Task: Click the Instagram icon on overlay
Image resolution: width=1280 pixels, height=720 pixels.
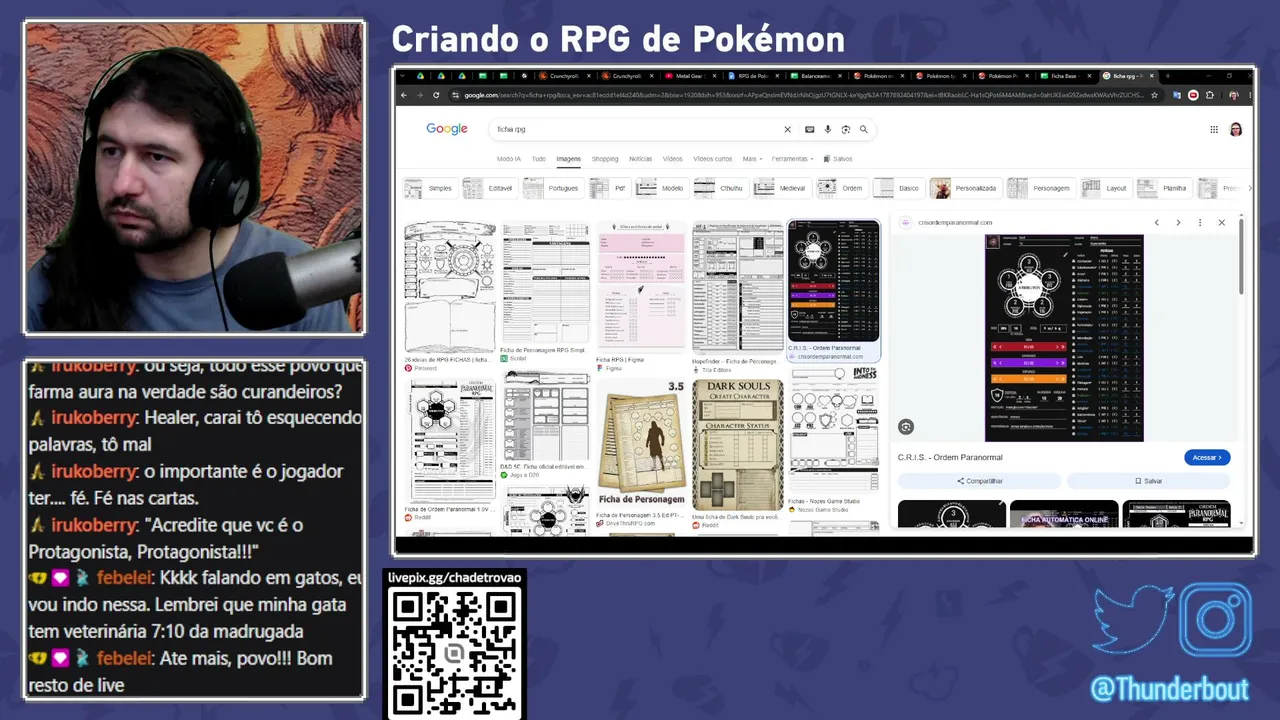Action: point(1216,619)
